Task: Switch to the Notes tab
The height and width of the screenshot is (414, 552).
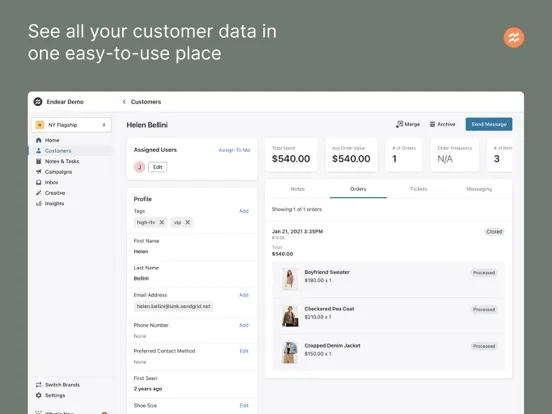Action: pyautogui.click(x=297, y=189)
